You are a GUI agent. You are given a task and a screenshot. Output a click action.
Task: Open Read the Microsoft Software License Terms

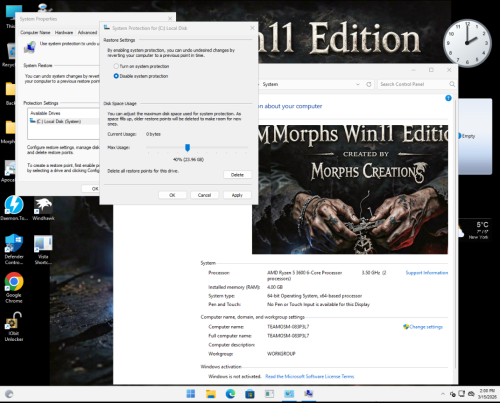coord(310,376)
